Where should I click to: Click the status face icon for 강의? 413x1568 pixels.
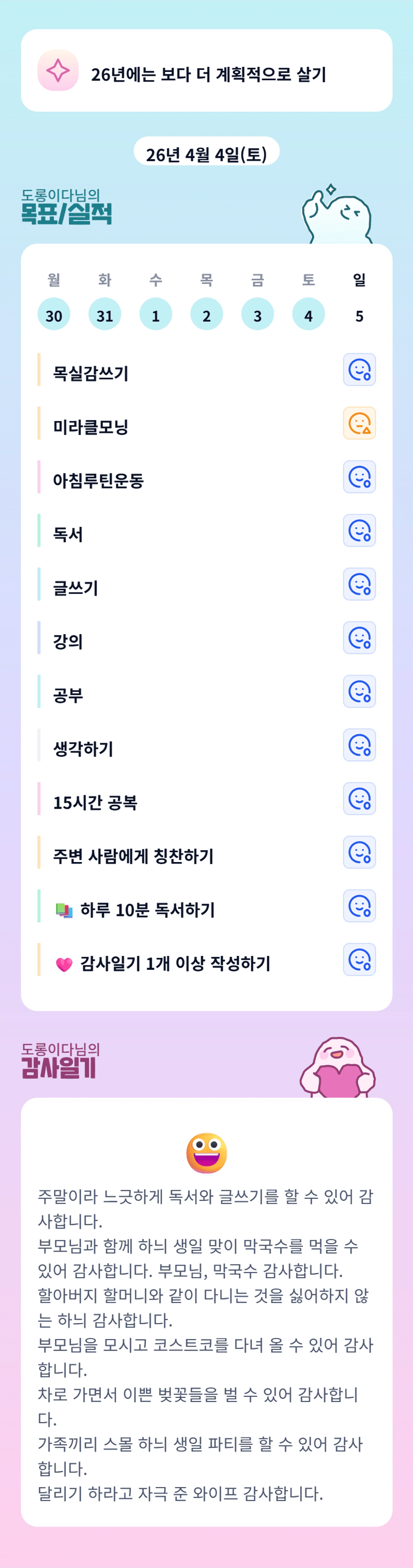tap(360, 637)
